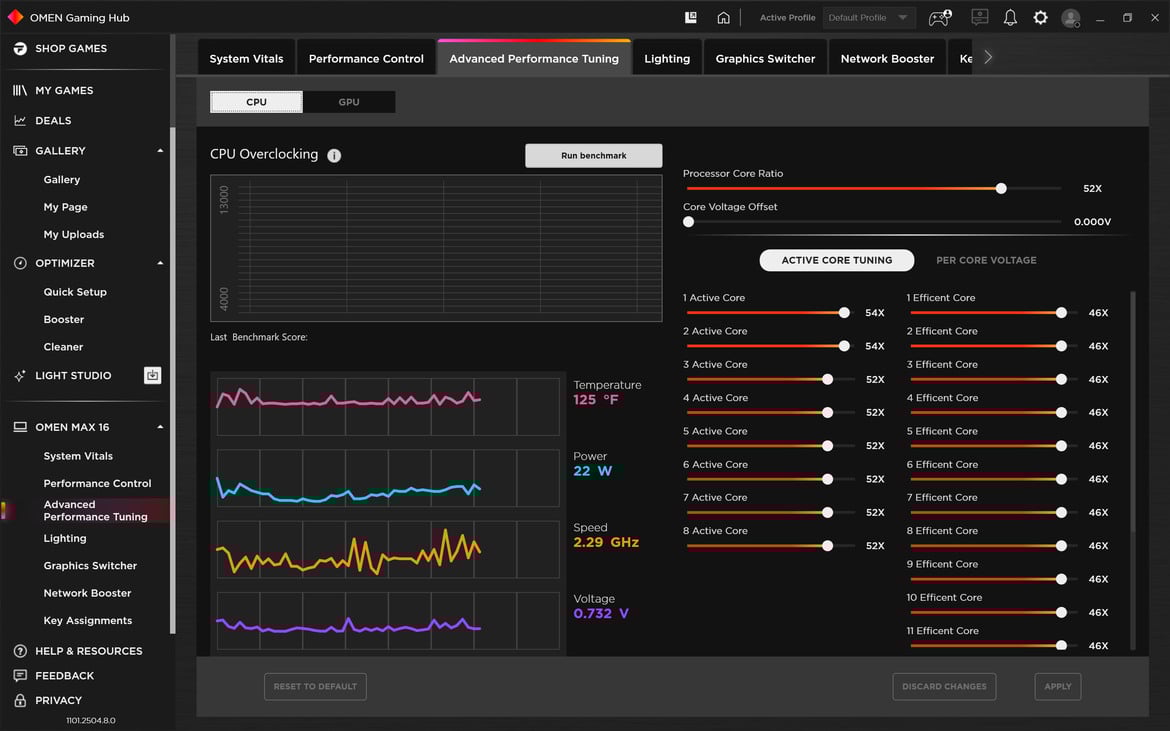This screenshot has width=1170, height=731.
Task: Click Apply button
Action: pos(1057,686)
